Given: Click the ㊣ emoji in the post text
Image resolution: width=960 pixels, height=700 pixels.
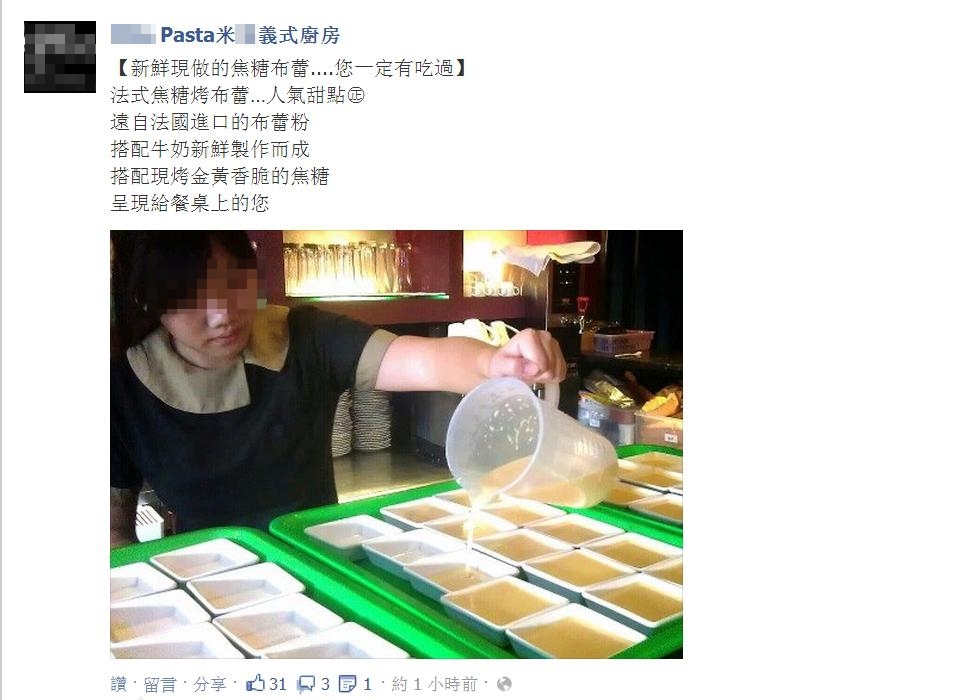Looking at the screenshot, I should pyautogui.click(x=356, y=96).
